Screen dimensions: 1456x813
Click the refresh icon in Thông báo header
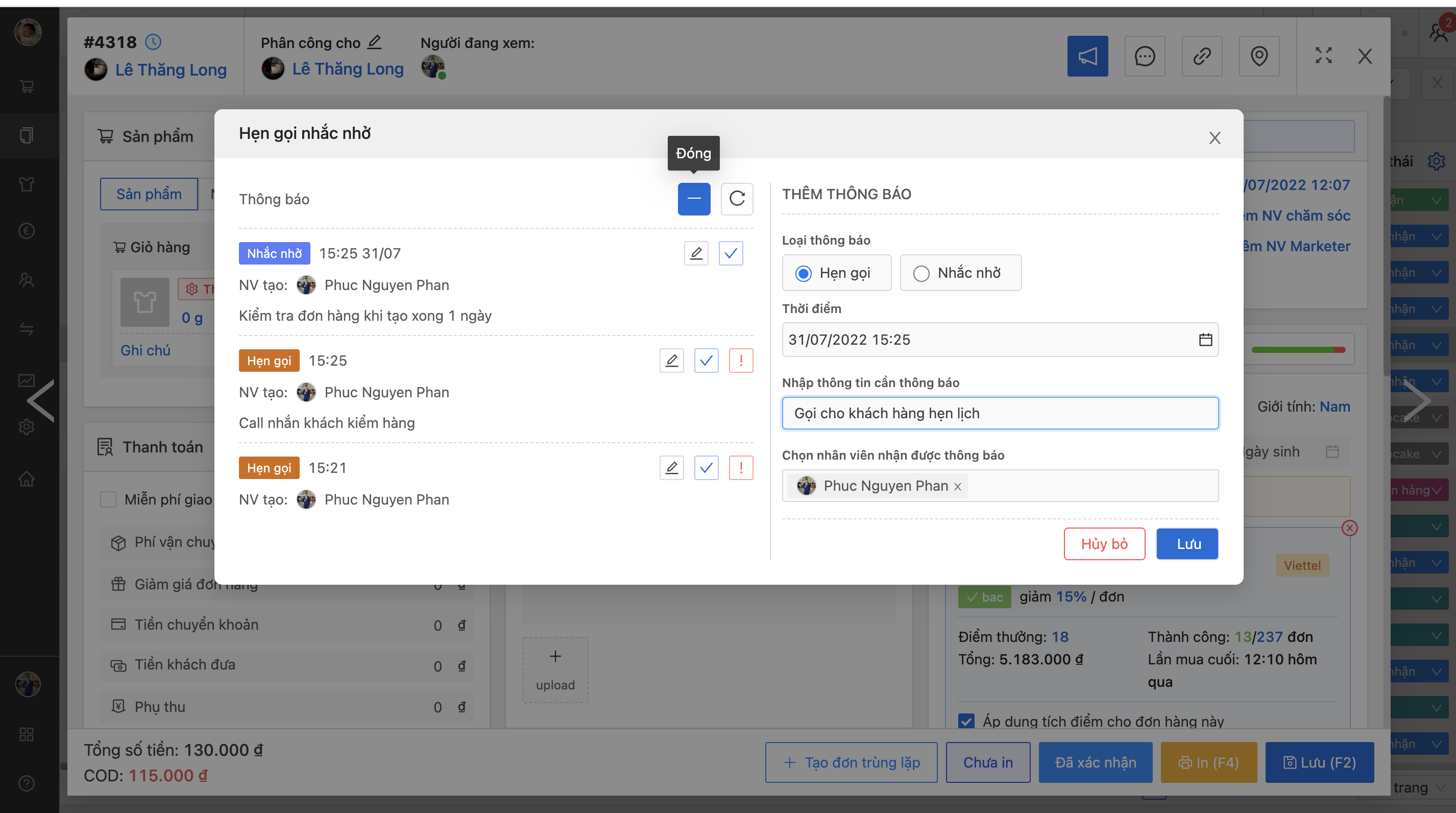(737, 199)
